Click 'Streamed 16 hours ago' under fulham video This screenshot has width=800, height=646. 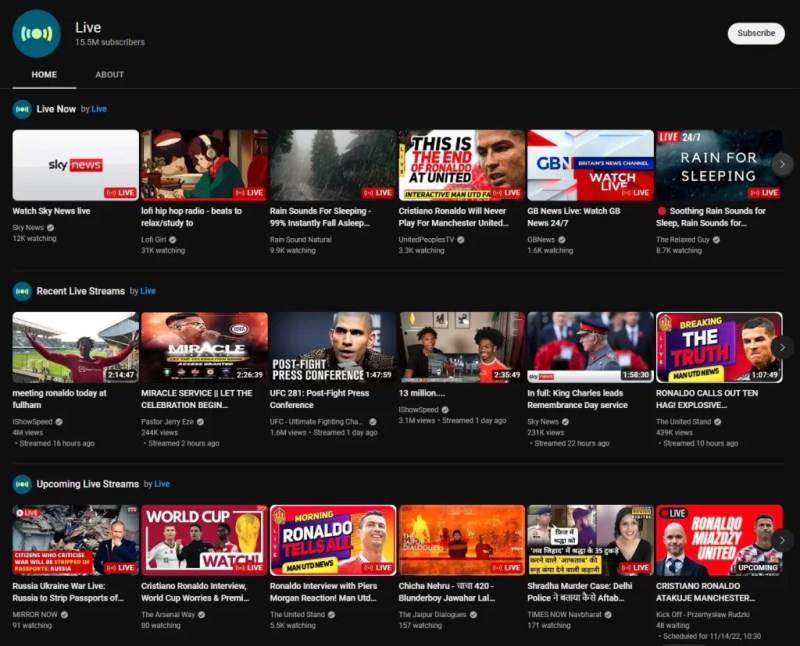click(x=57, y=443)
